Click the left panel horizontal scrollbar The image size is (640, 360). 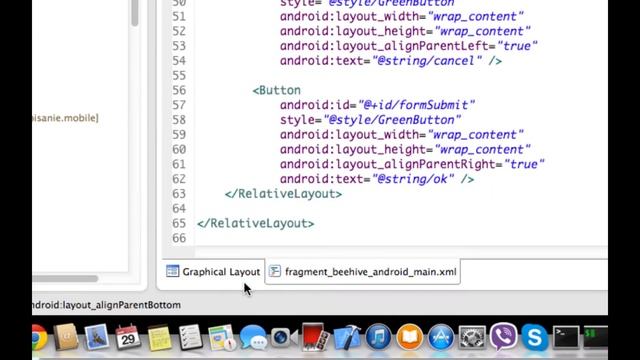click(x=65, y=278)
